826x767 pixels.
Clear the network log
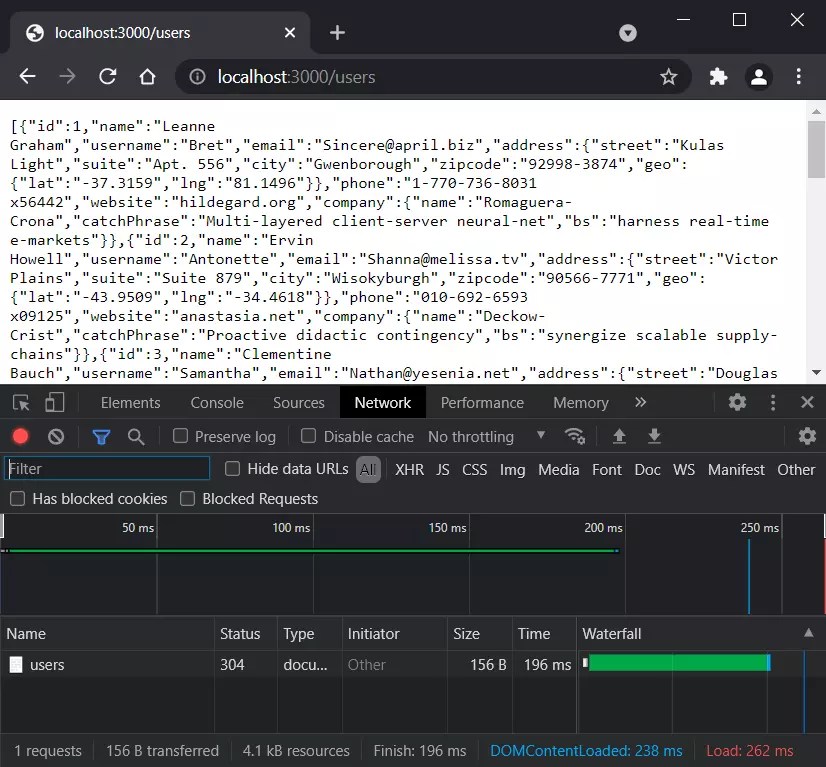[x=56, y=436]
